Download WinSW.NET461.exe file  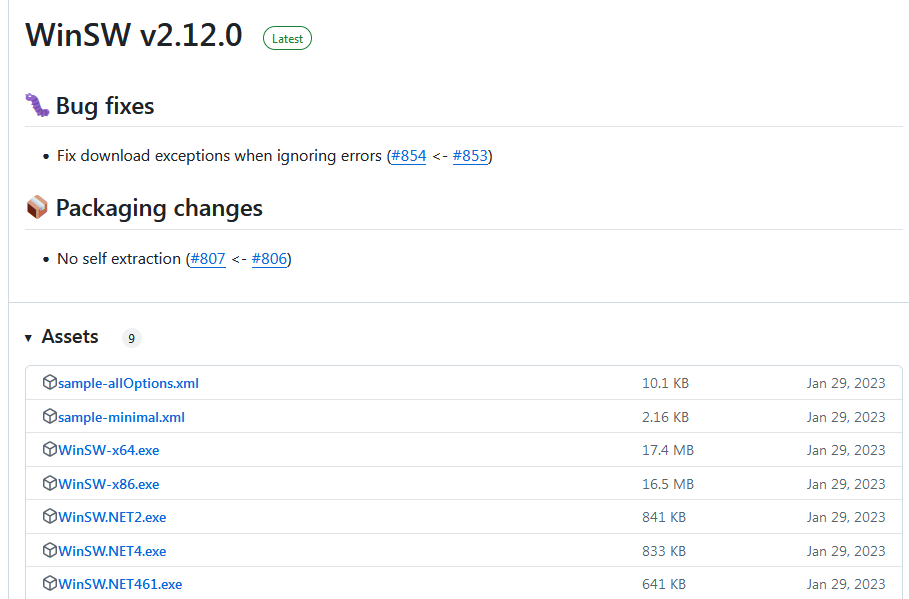click(x=120, y=584)
